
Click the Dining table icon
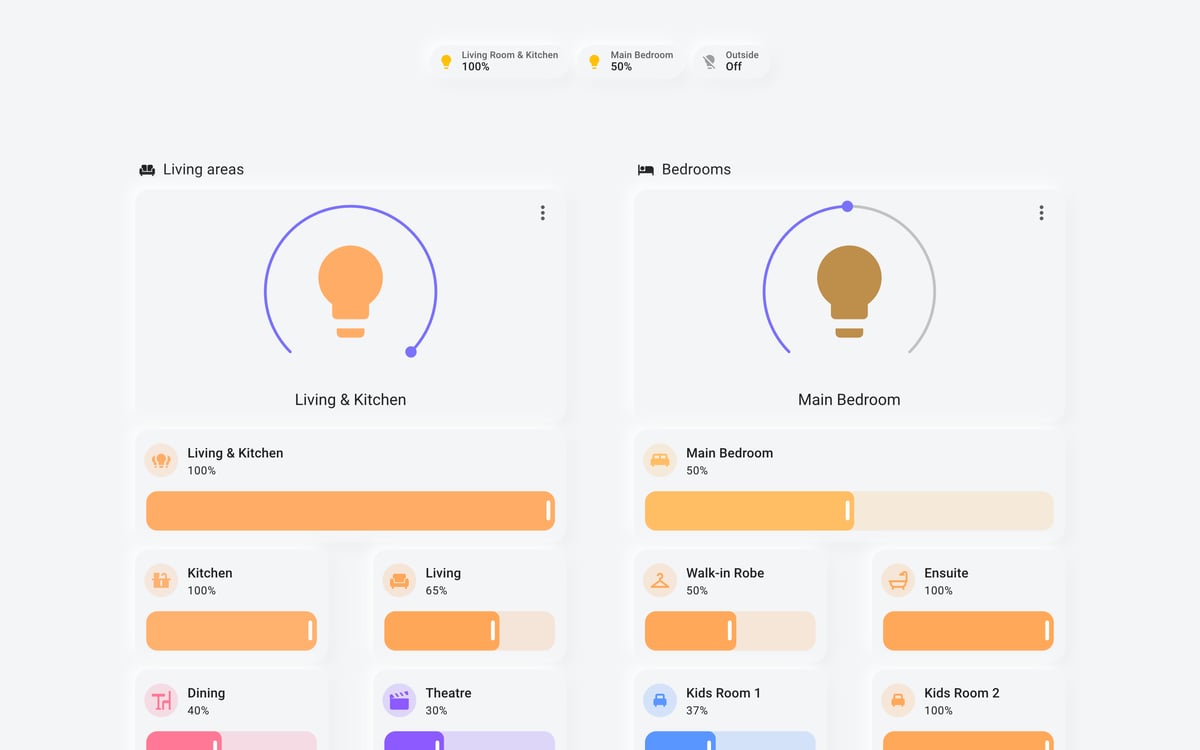pyautogui.click(x=160, y=700)
